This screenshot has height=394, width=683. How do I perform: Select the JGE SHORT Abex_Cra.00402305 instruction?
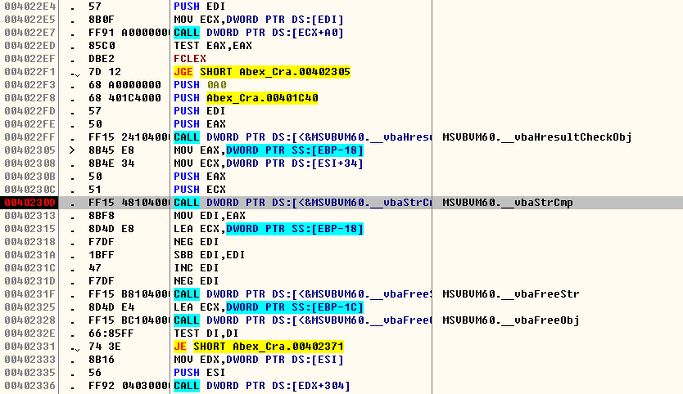262,72
